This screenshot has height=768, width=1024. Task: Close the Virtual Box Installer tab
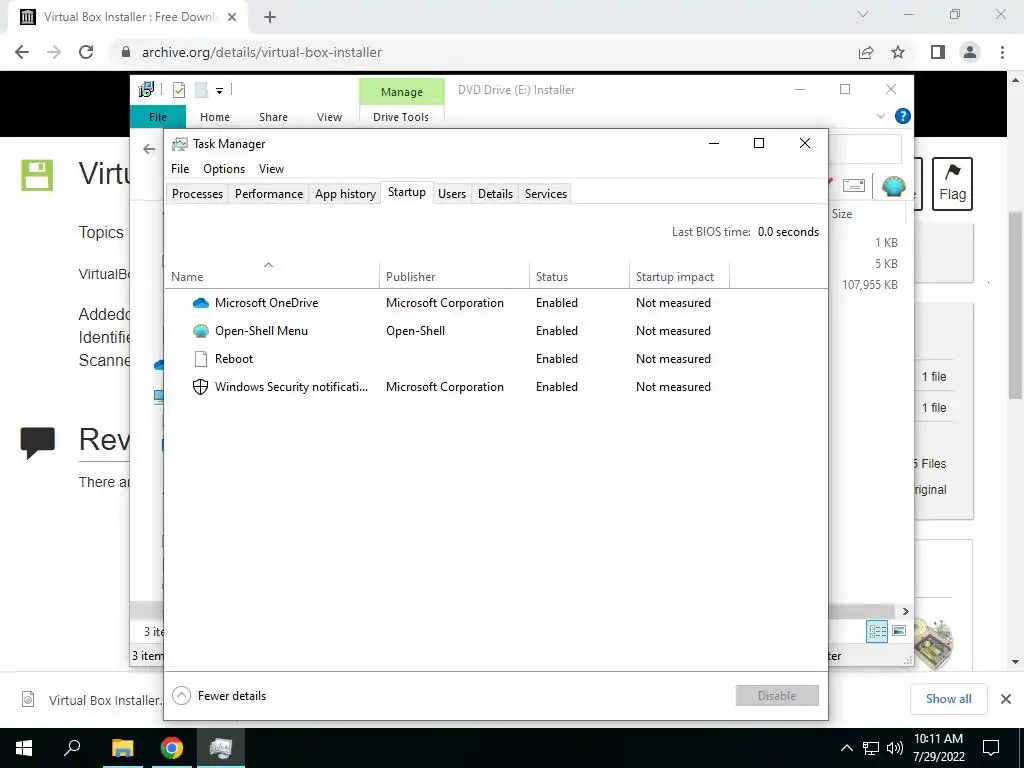[232, 17]
